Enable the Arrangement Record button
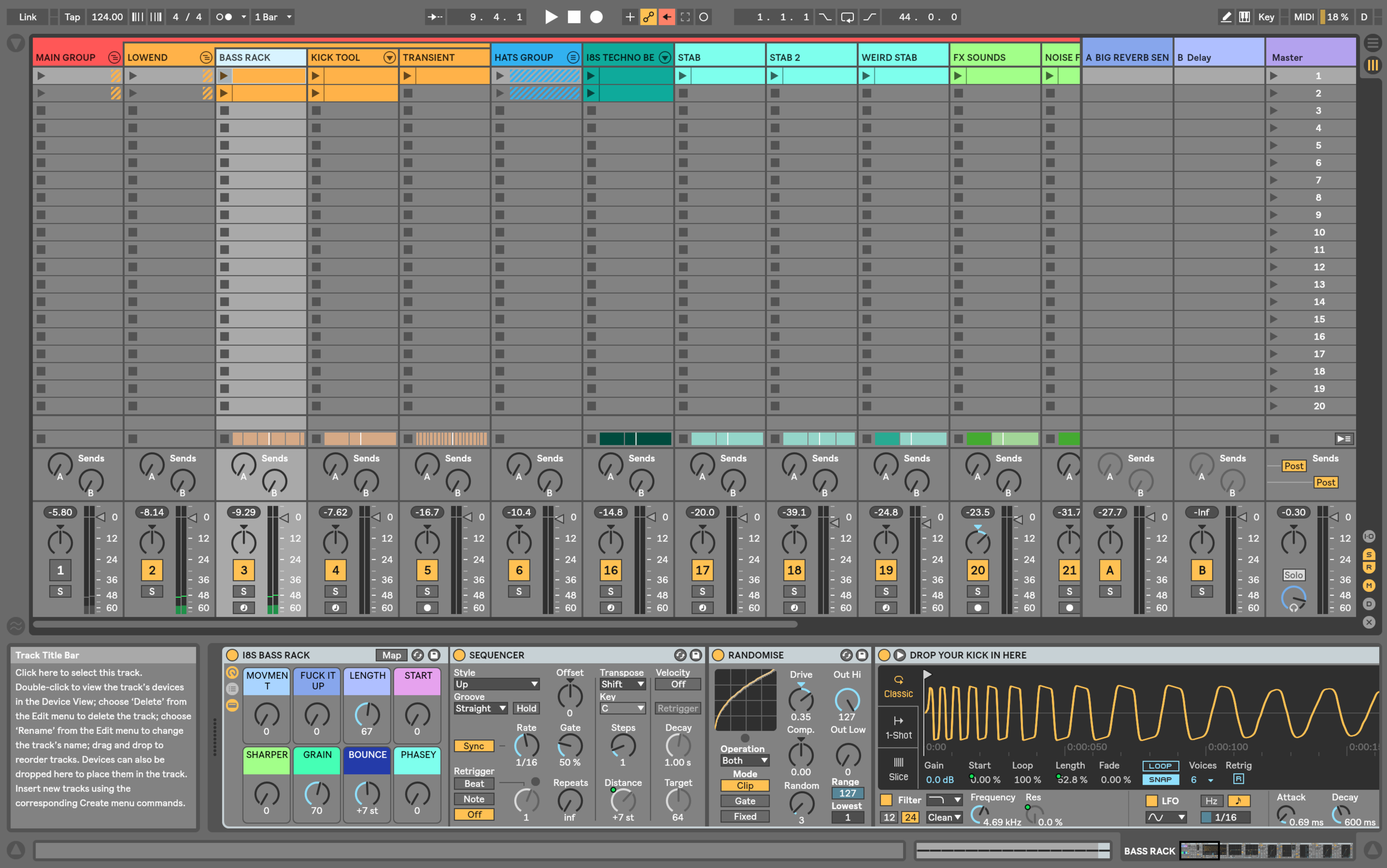Screen dimensions: 1387x868 (x=596, y=17)
